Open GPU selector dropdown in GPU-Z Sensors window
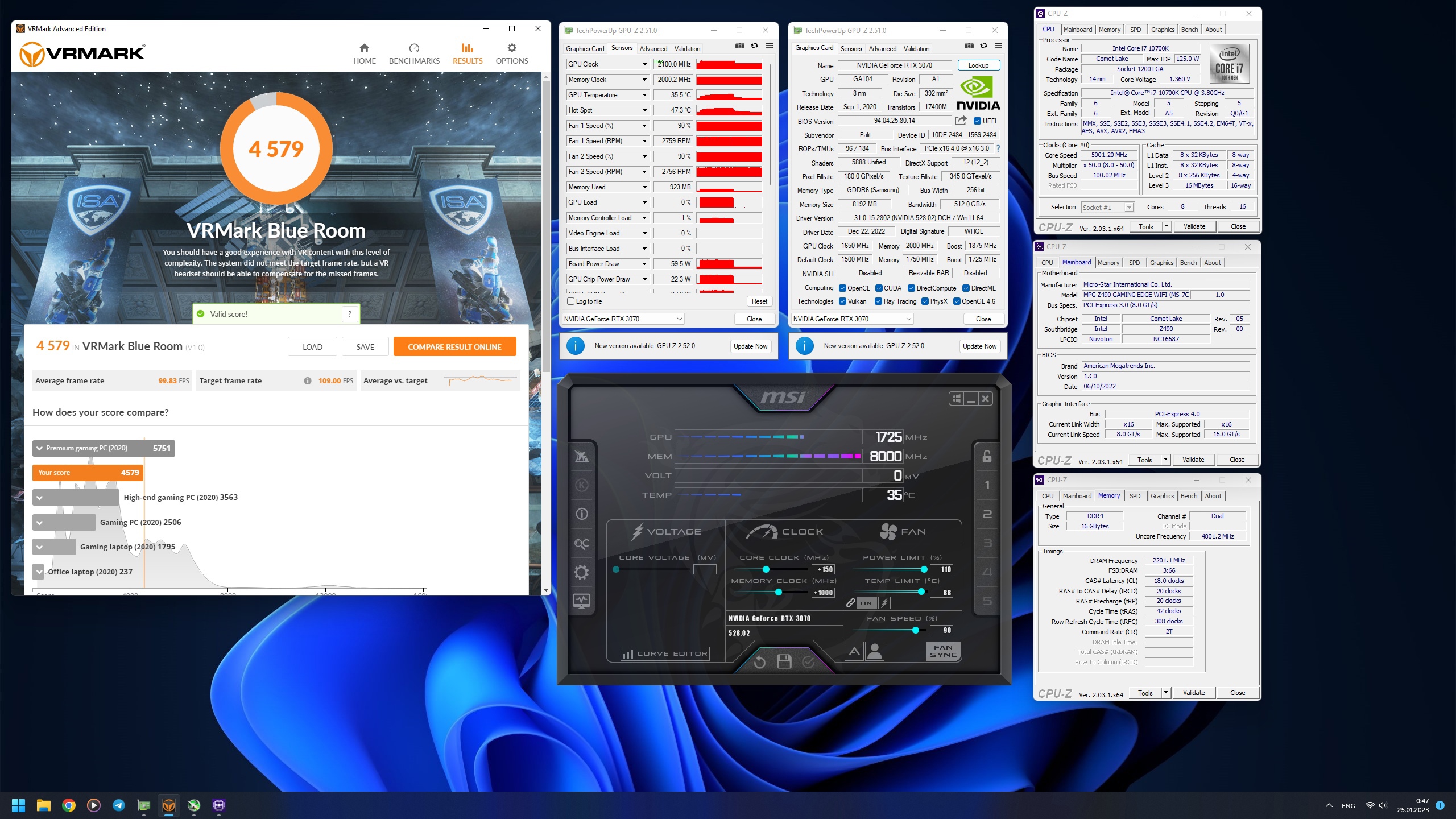 (623, 319)
